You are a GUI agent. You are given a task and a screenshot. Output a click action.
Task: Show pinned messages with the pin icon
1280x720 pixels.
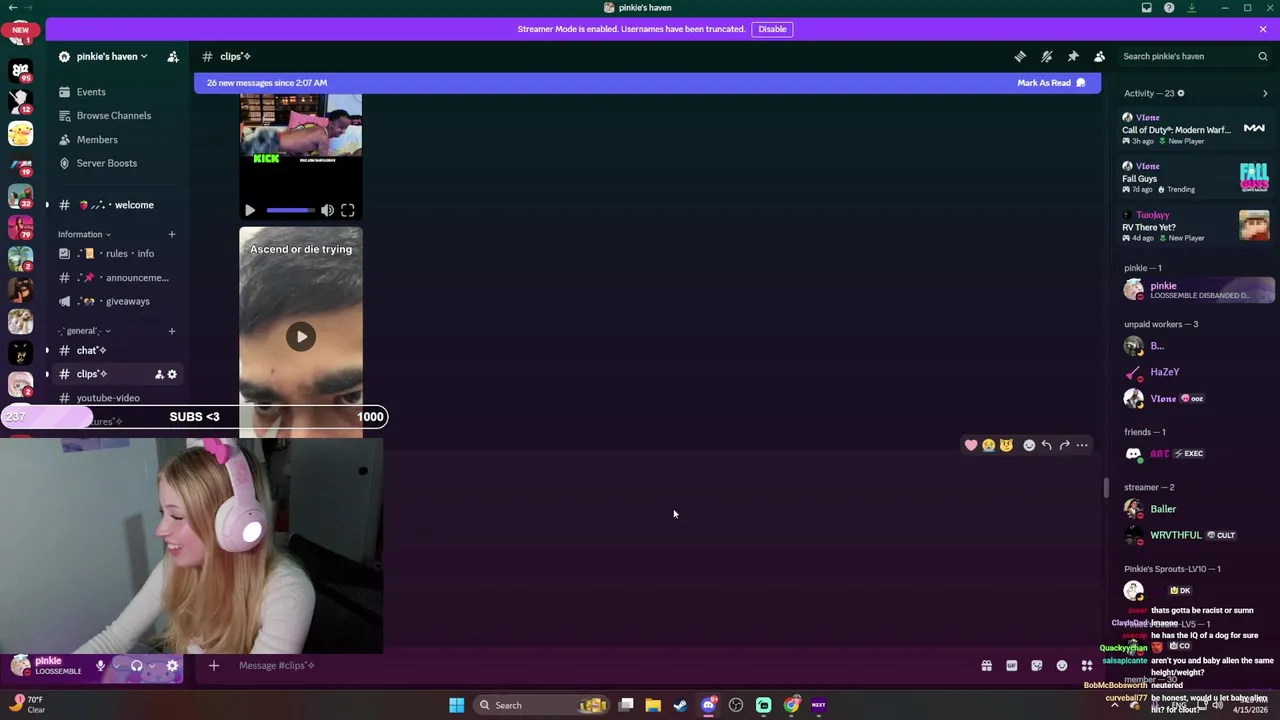(1073, 57)
